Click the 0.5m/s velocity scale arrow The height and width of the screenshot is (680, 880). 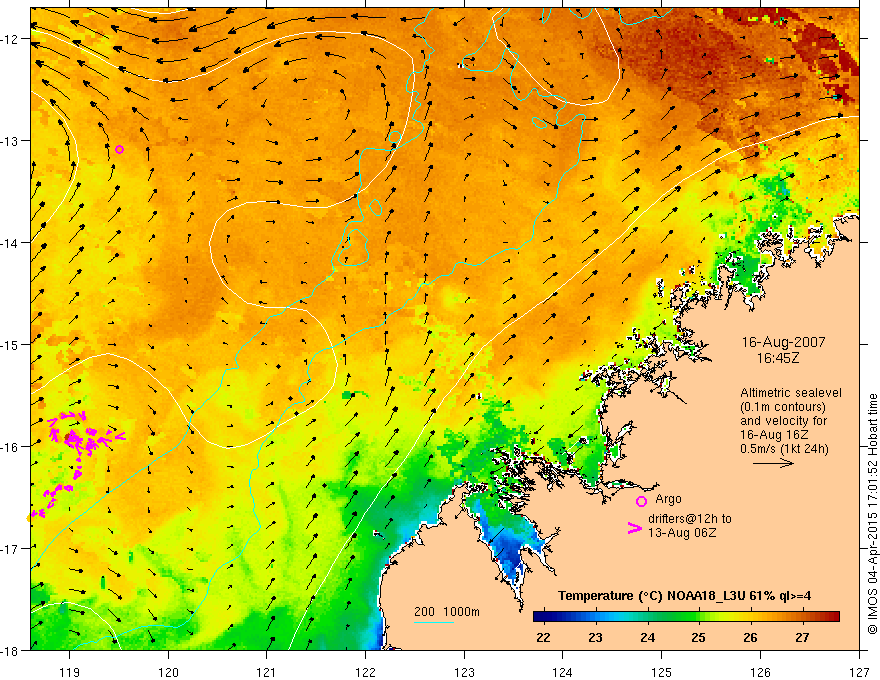[x=773, y=463]
